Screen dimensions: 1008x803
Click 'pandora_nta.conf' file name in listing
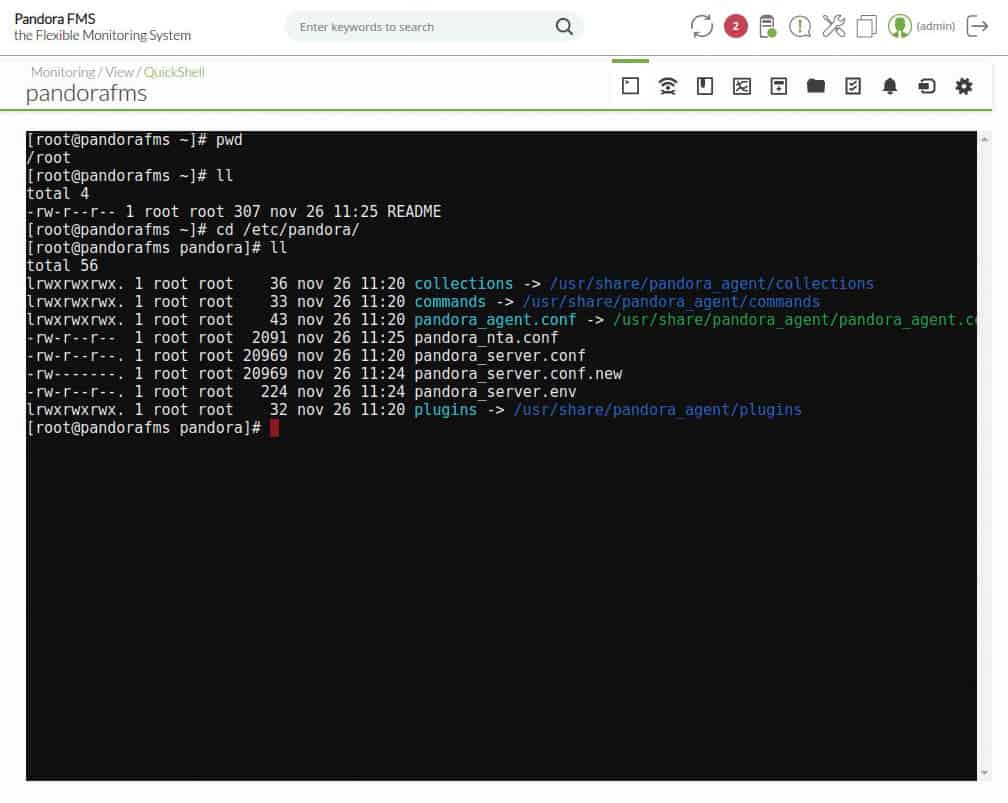coord(486,338)
